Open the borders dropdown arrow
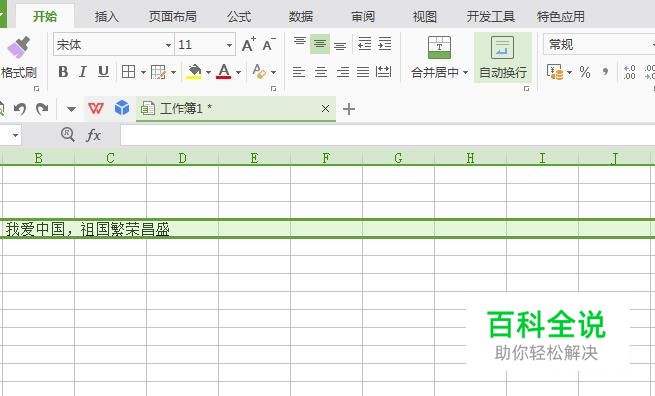The height and width of the screenshot is (396, 655). [x=143, y=73]
